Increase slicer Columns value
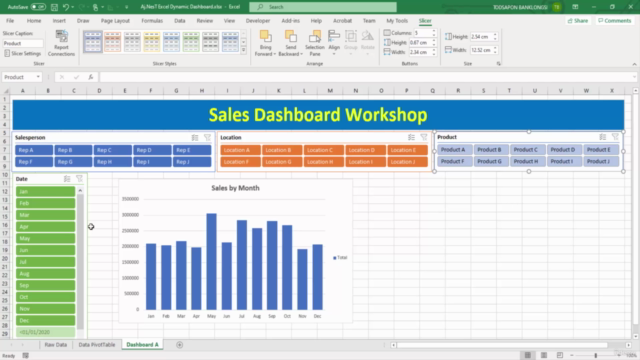 [x=434, y=31]
